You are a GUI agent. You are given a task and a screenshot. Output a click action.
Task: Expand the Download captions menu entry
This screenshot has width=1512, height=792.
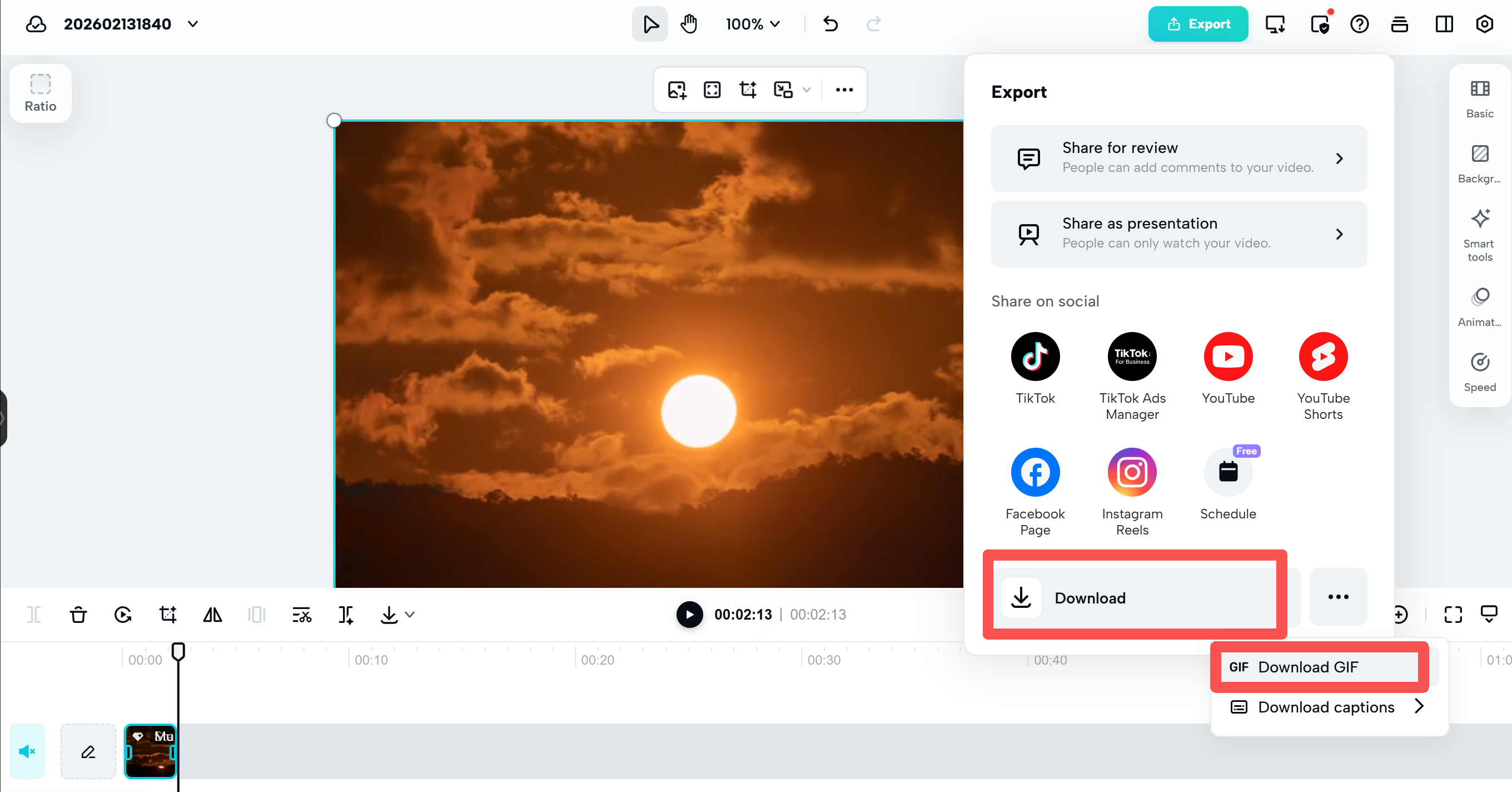1326,707
